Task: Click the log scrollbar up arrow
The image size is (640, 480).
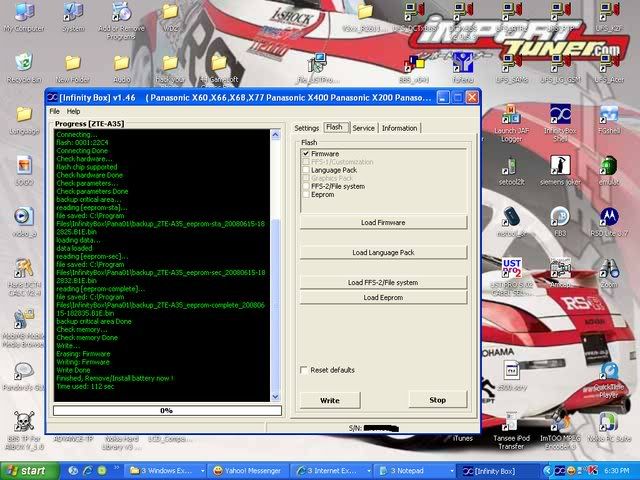Action: 276,135
